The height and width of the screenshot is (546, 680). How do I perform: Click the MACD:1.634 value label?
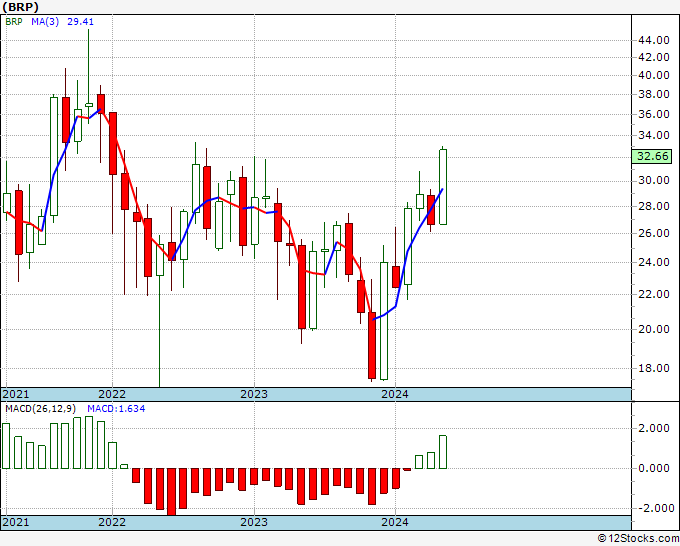pyautogui.click(x=116, y=409)
